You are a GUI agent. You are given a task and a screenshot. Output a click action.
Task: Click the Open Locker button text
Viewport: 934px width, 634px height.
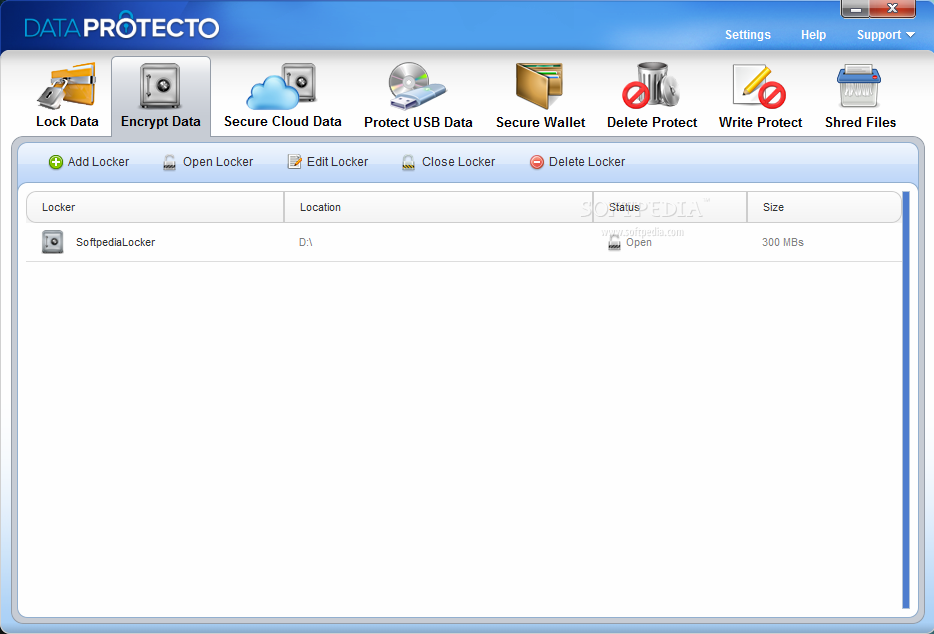218,162
